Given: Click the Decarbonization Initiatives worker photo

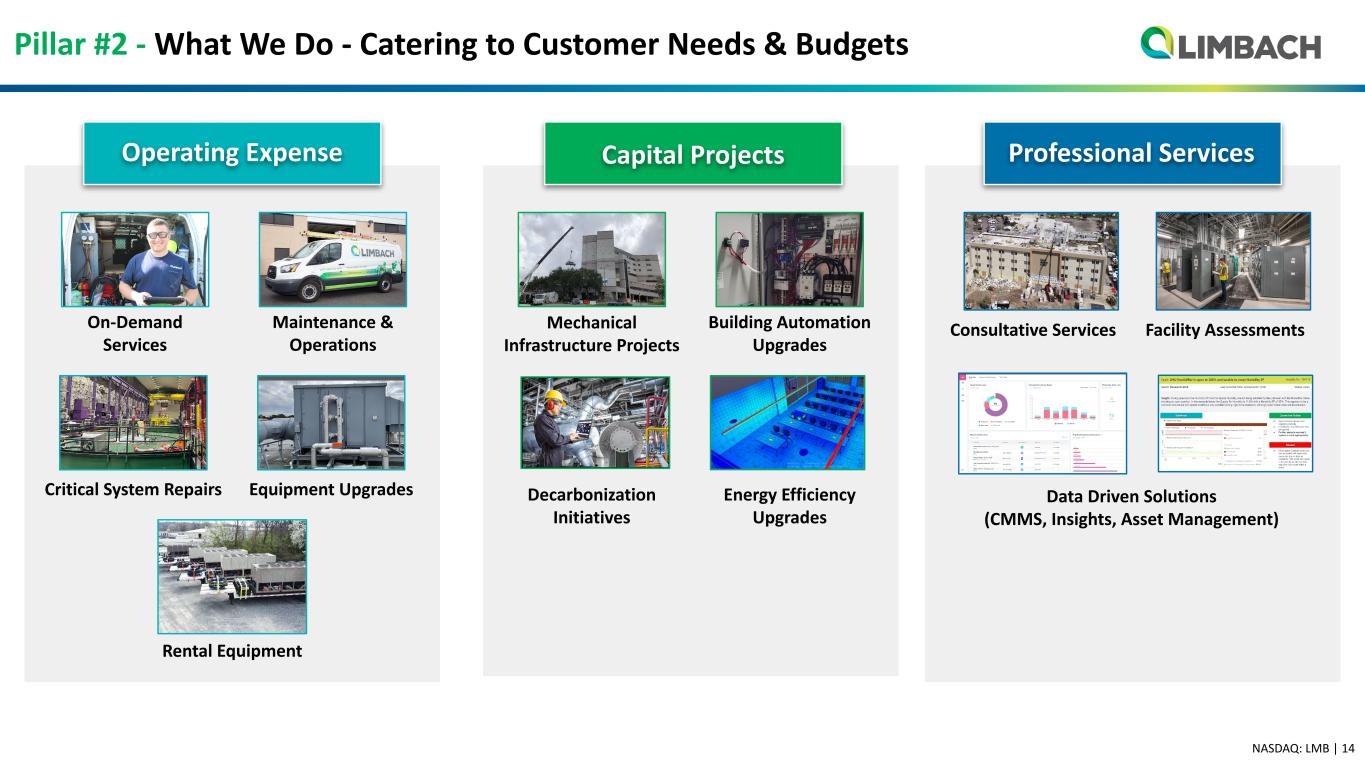Looking at the screenshot, I should pos(594,422).
